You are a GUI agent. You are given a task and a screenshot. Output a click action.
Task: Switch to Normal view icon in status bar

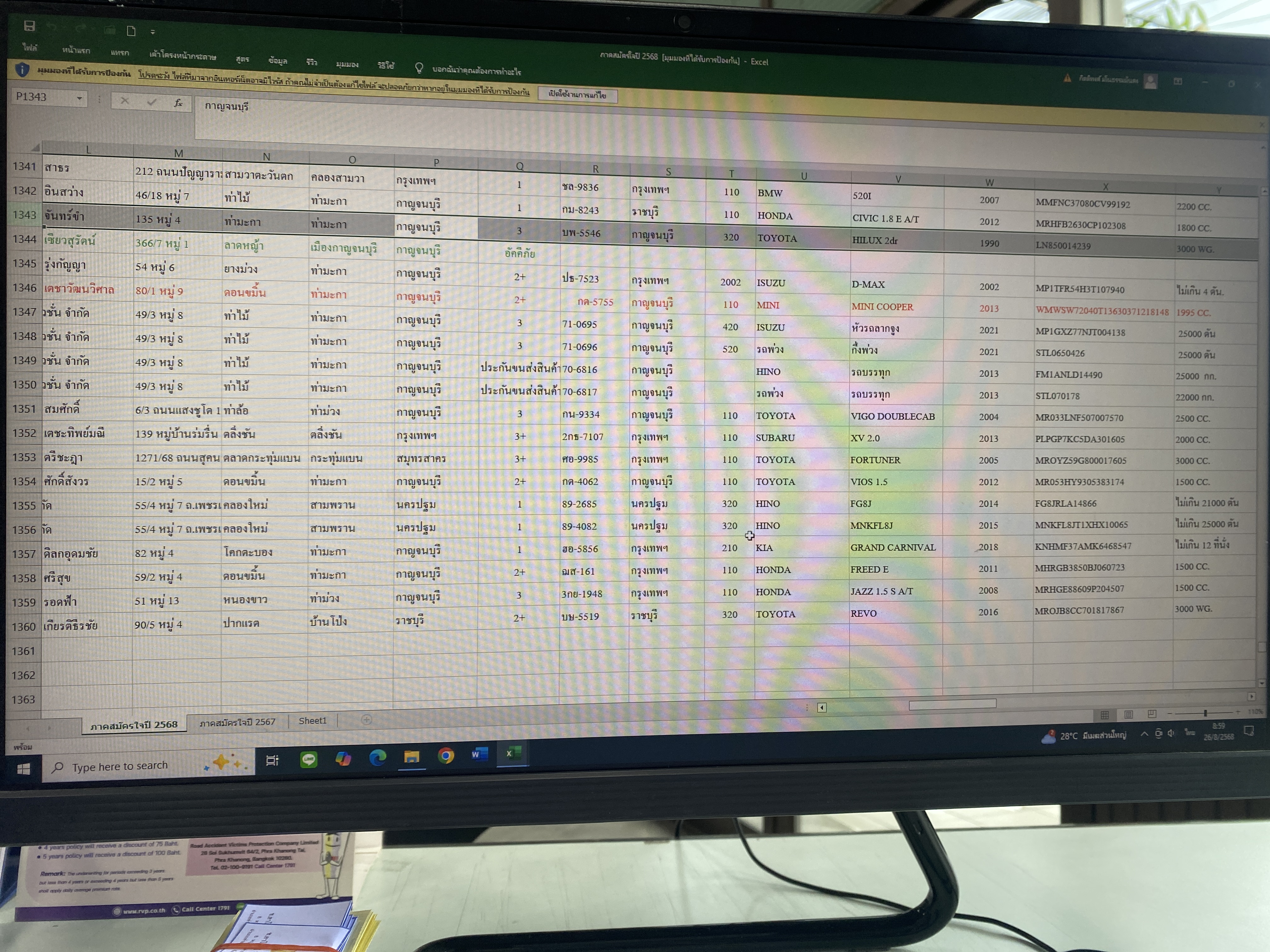1104,714
